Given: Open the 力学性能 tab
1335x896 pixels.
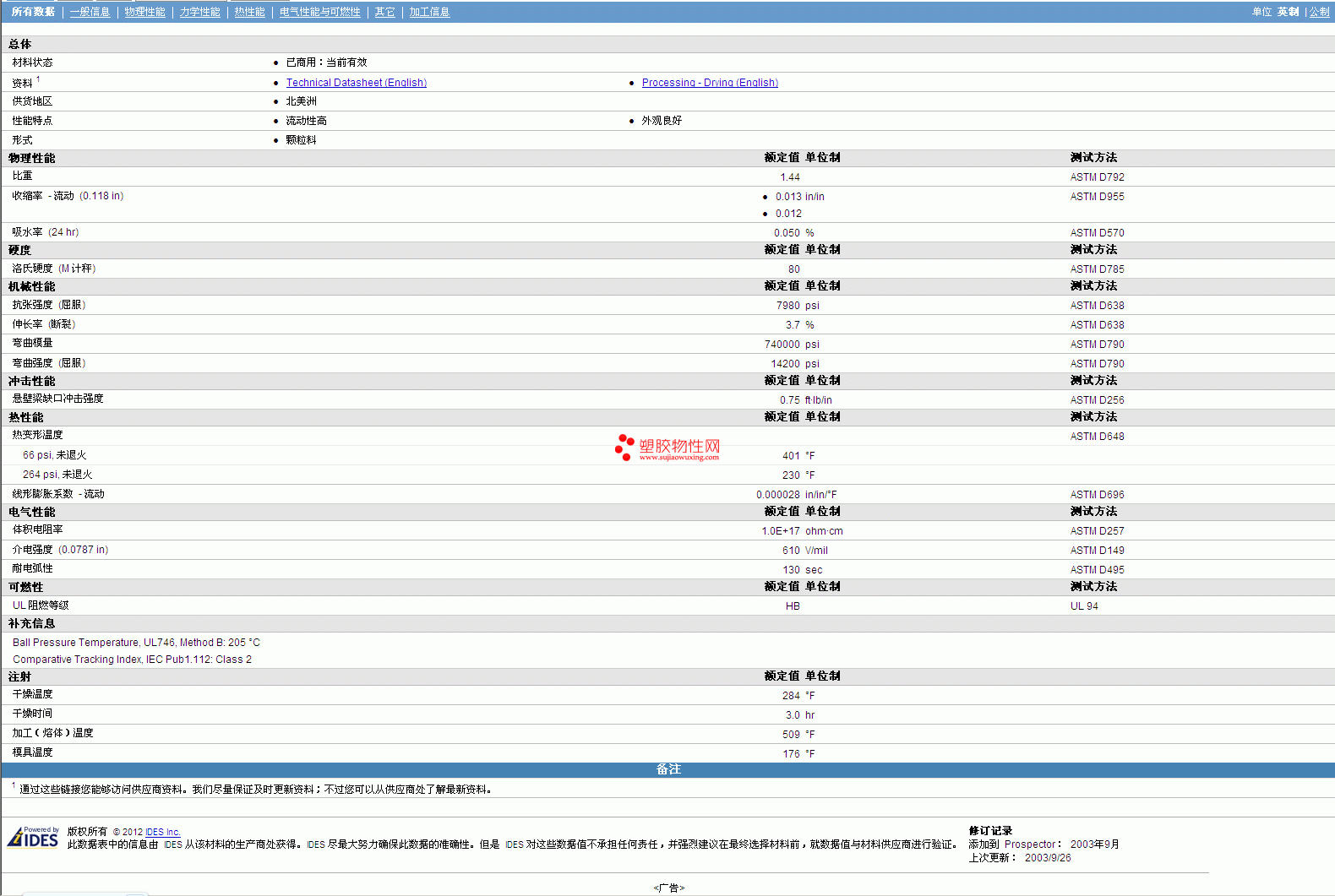Looking at the screenshot, I should (x=199, y=12).
